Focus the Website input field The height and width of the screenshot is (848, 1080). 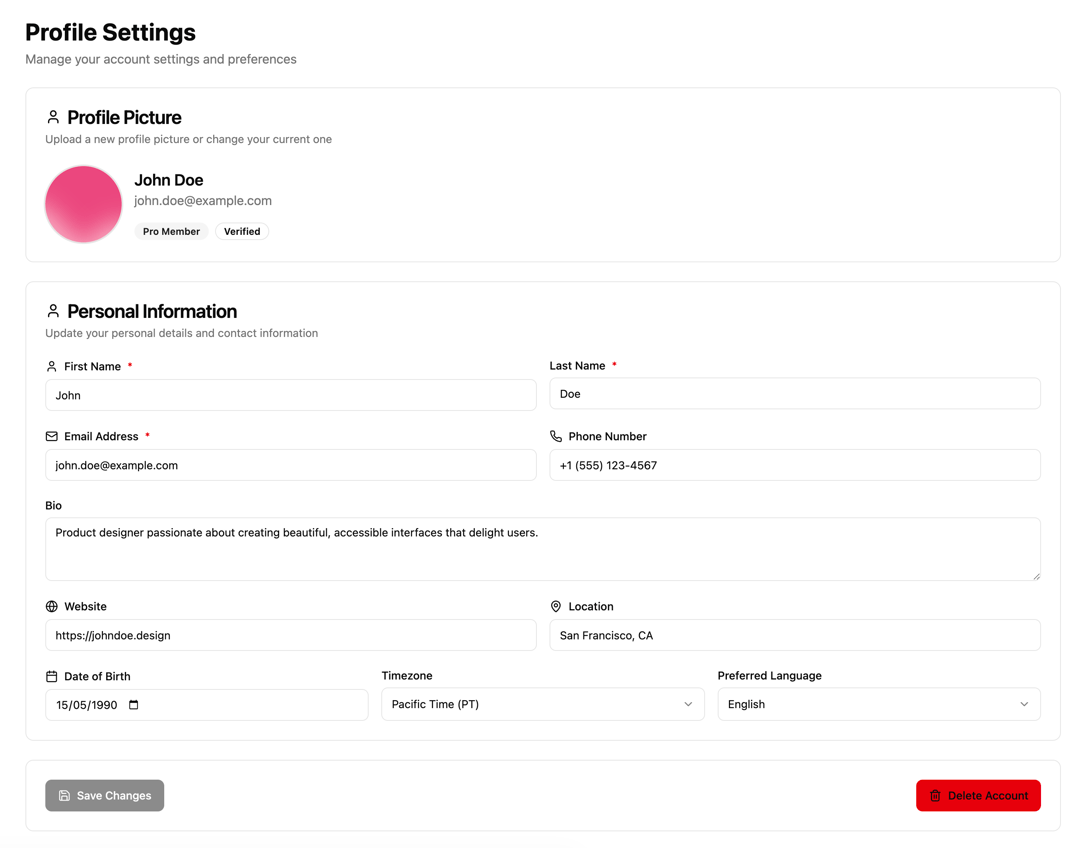[x=291, y=635]
